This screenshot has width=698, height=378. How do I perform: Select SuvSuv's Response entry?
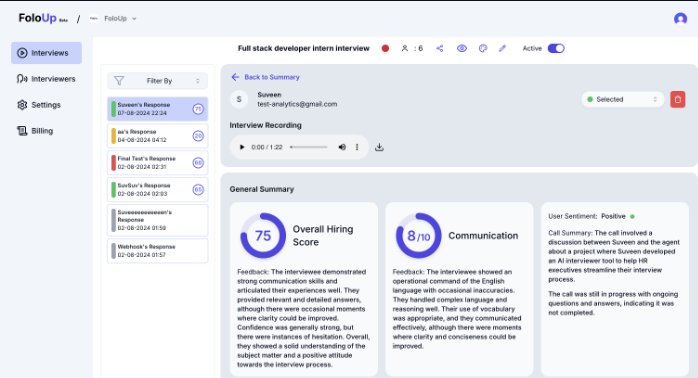(x=158, y=189)
